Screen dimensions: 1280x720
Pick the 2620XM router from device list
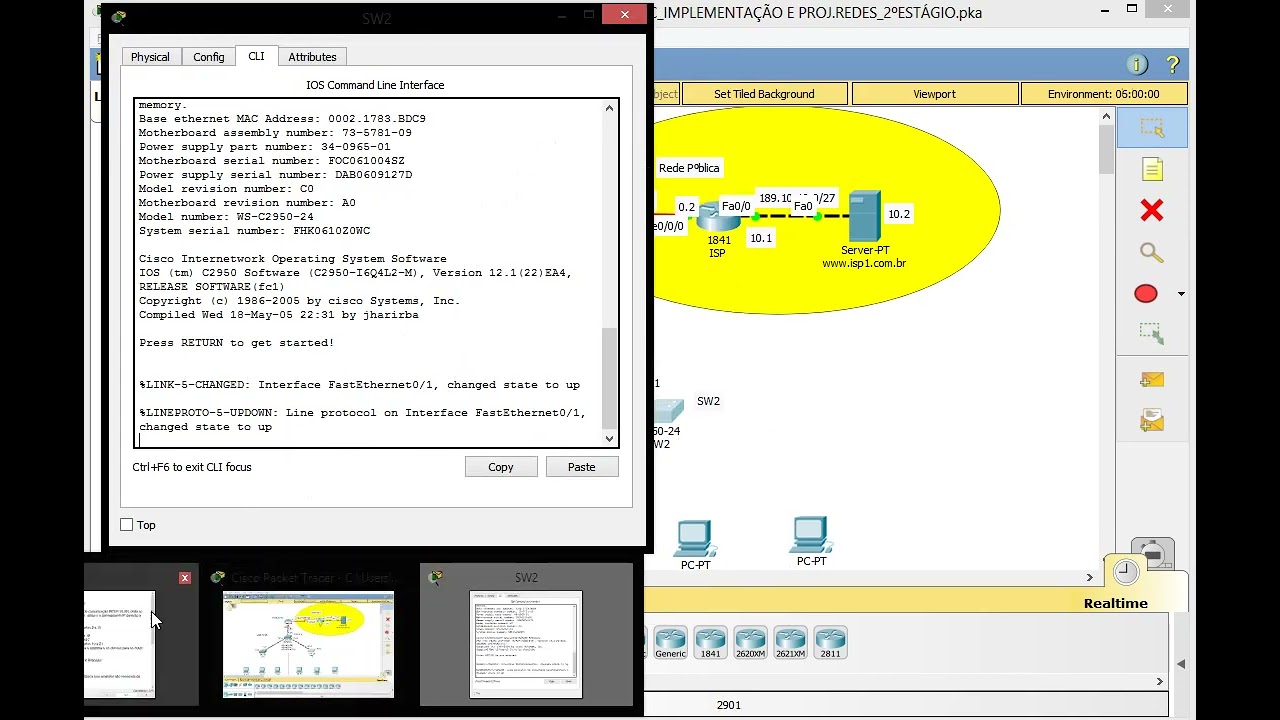750,642
